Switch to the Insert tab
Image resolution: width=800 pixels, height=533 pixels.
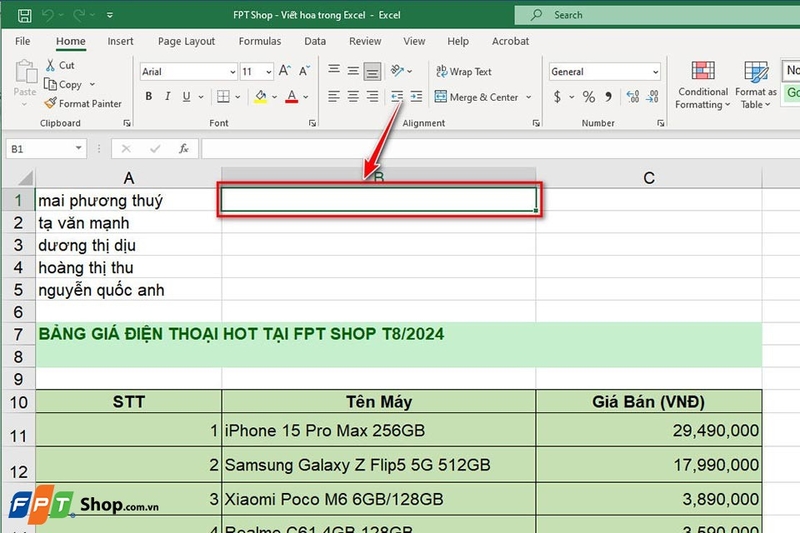(x=120, y=41)
